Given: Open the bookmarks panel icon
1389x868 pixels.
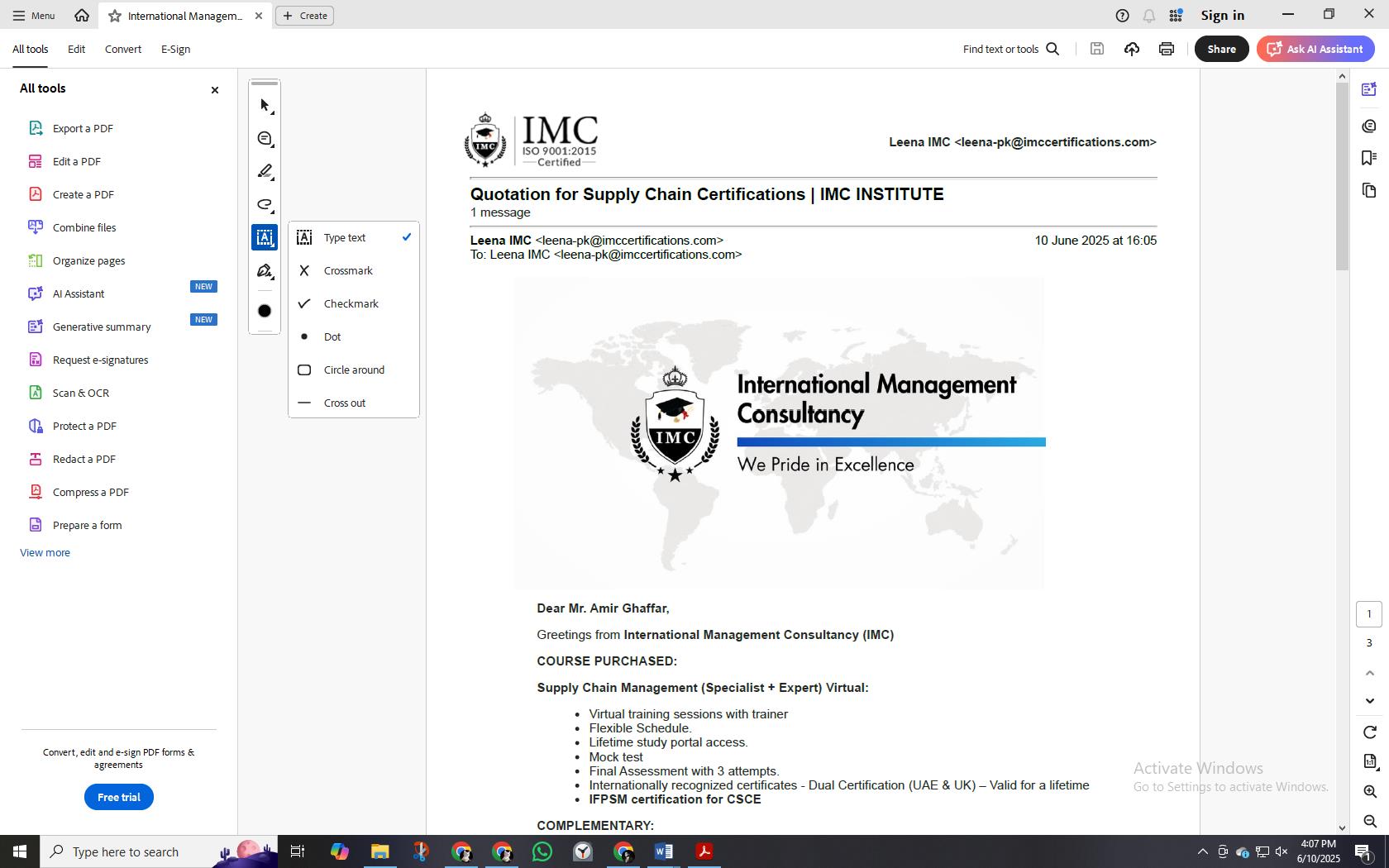Looking at the screenshot, I should click(x=1369, y=158).
